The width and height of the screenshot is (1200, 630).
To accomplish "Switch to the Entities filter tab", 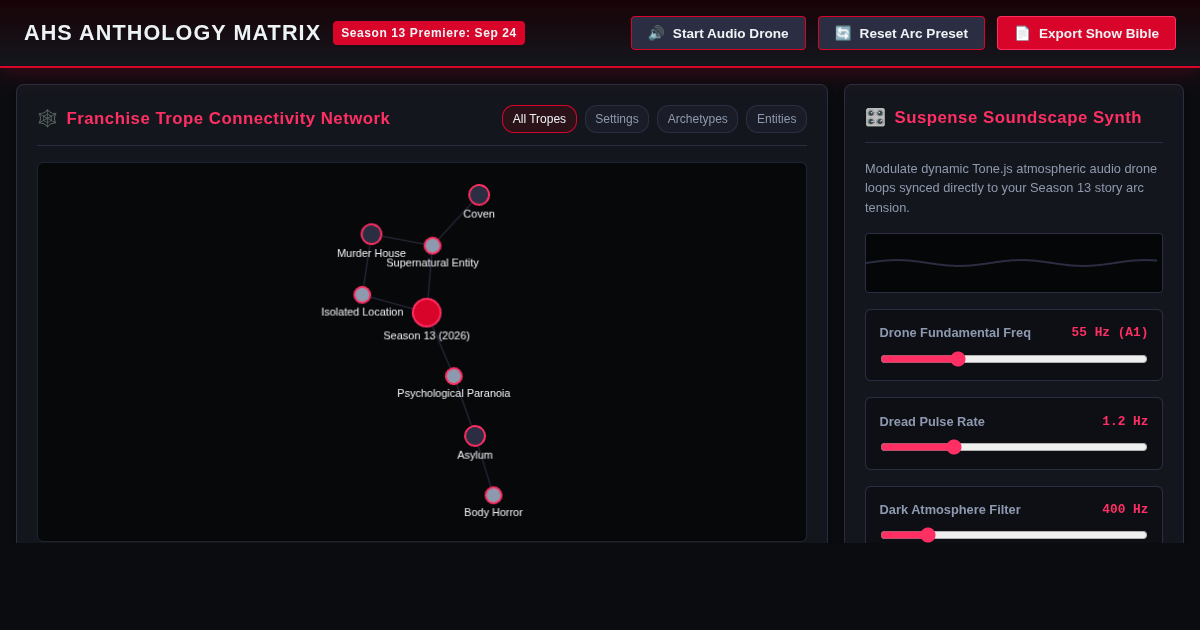I will pyautogui.click(x=776, y=119).
